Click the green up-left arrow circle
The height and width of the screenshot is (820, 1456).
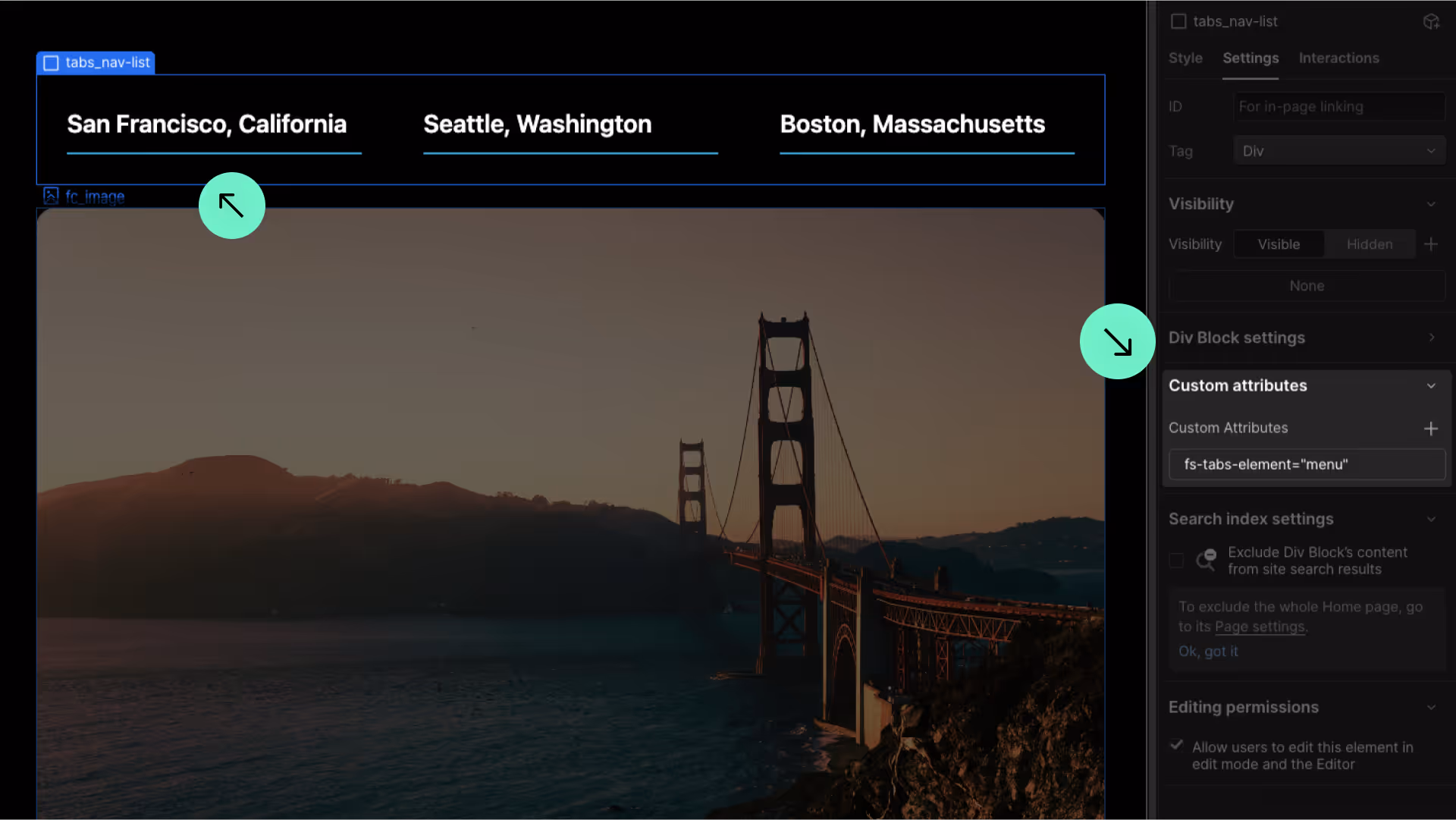232,206
